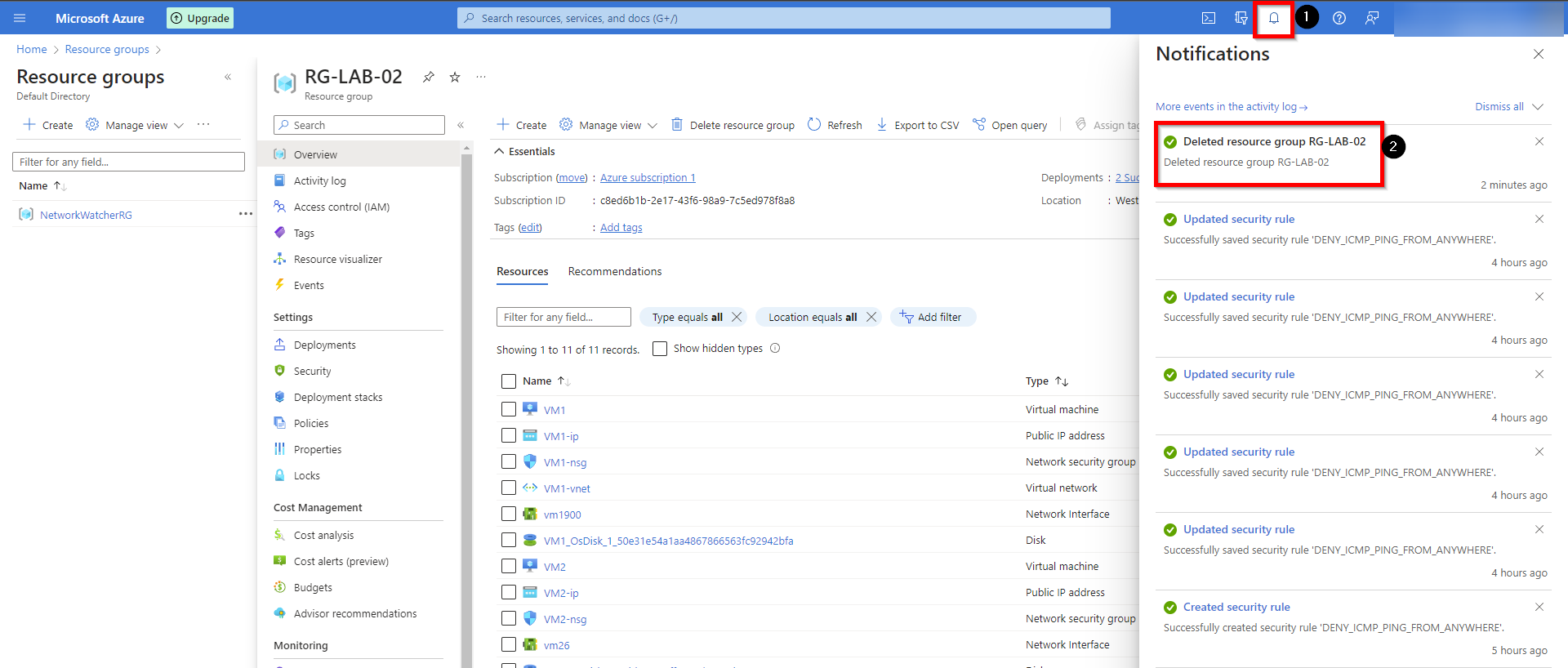
Task: Check the VM1-ip row checkbox
Action: tap(509, 435)
